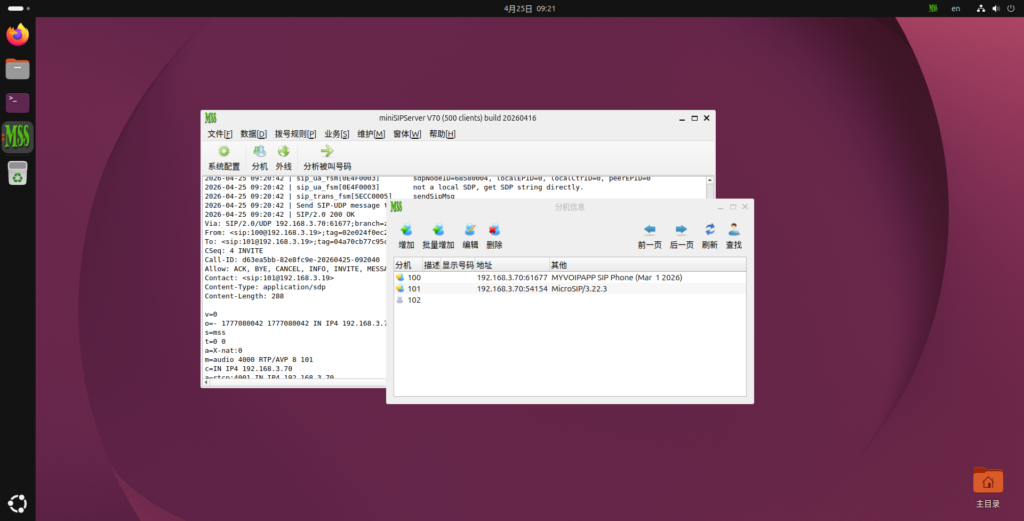The height and width of the screenshot is (521, 1024).
Task: Click MSS tray icon in top bar
Action: pyautogui.click(x=933, y=8)
